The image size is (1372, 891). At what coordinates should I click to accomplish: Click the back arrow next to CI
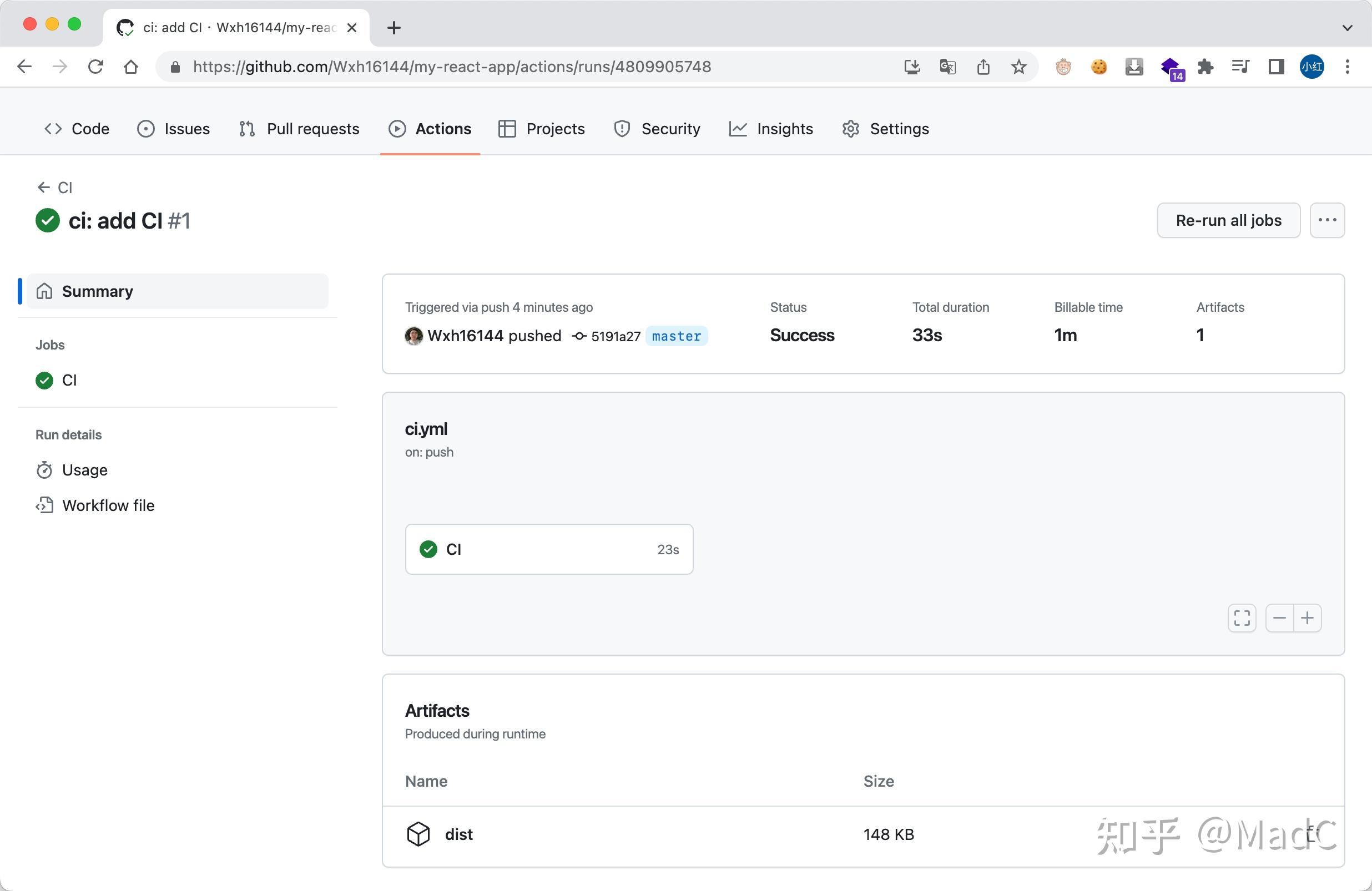pyautogui.click(x=44, y=187)
